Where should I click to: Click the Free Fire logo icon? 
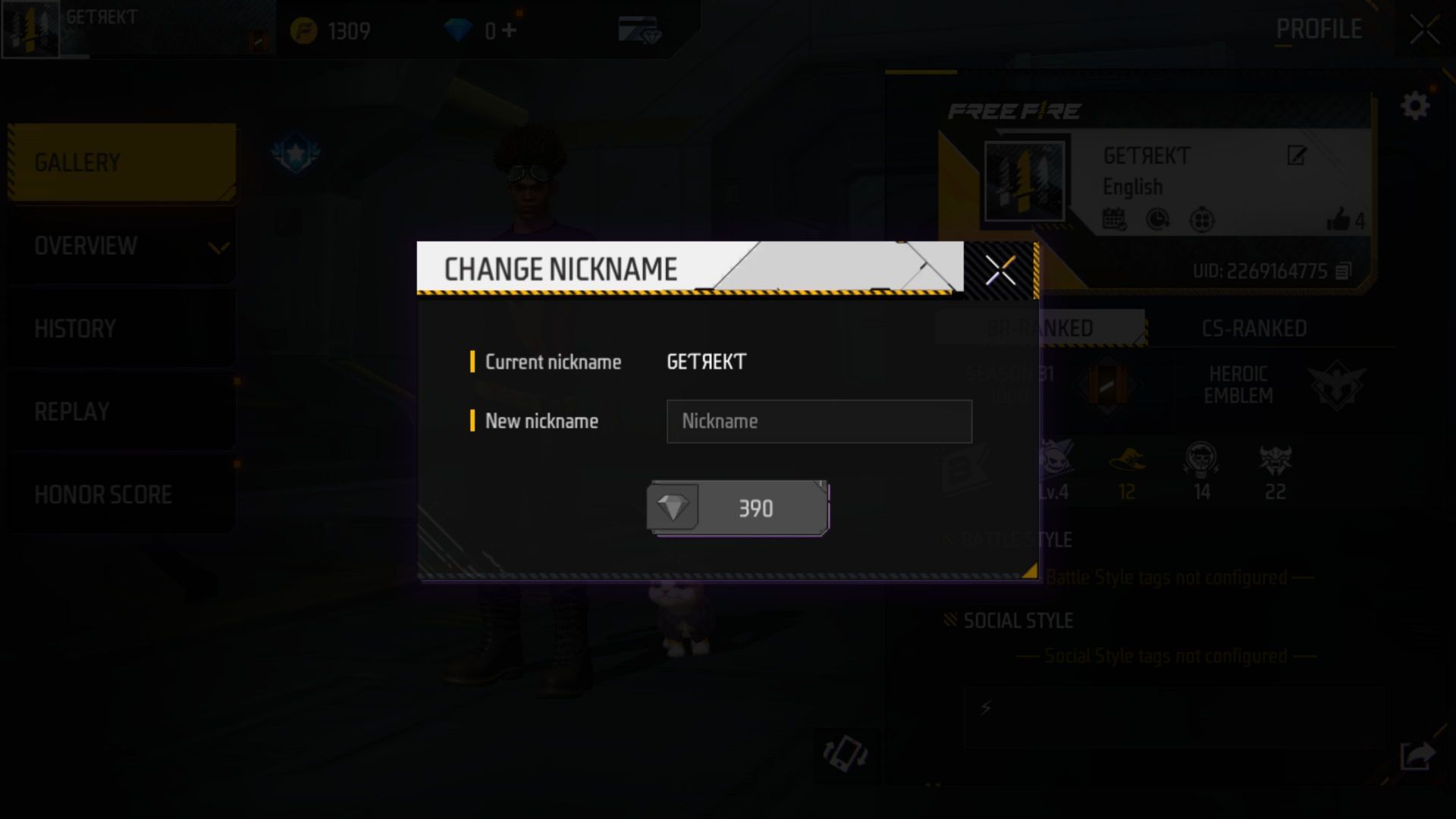[x=1013, y=110]
